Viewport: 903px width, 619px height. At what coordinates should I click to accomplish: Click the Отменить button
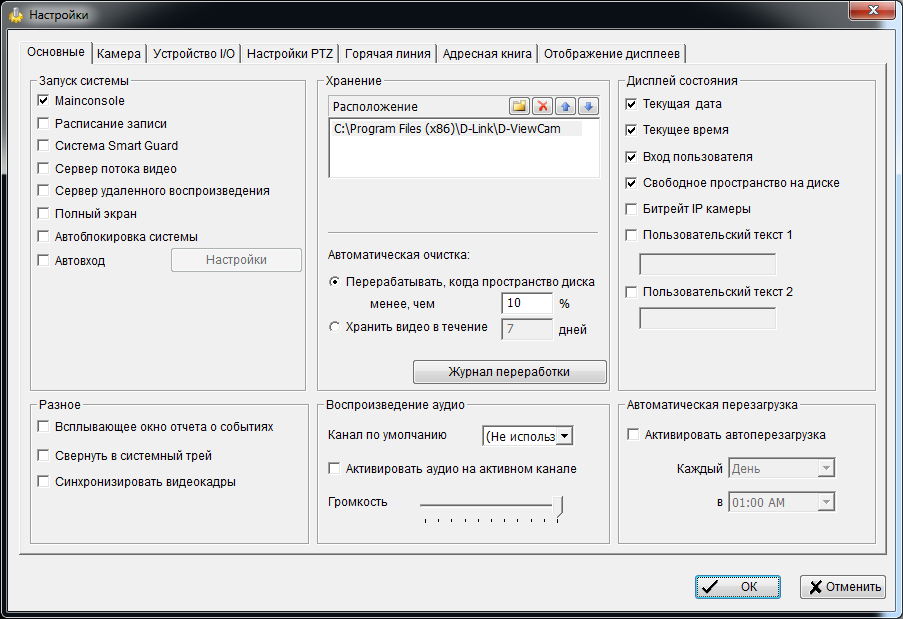pyautogui.click(x=842, y=587)
